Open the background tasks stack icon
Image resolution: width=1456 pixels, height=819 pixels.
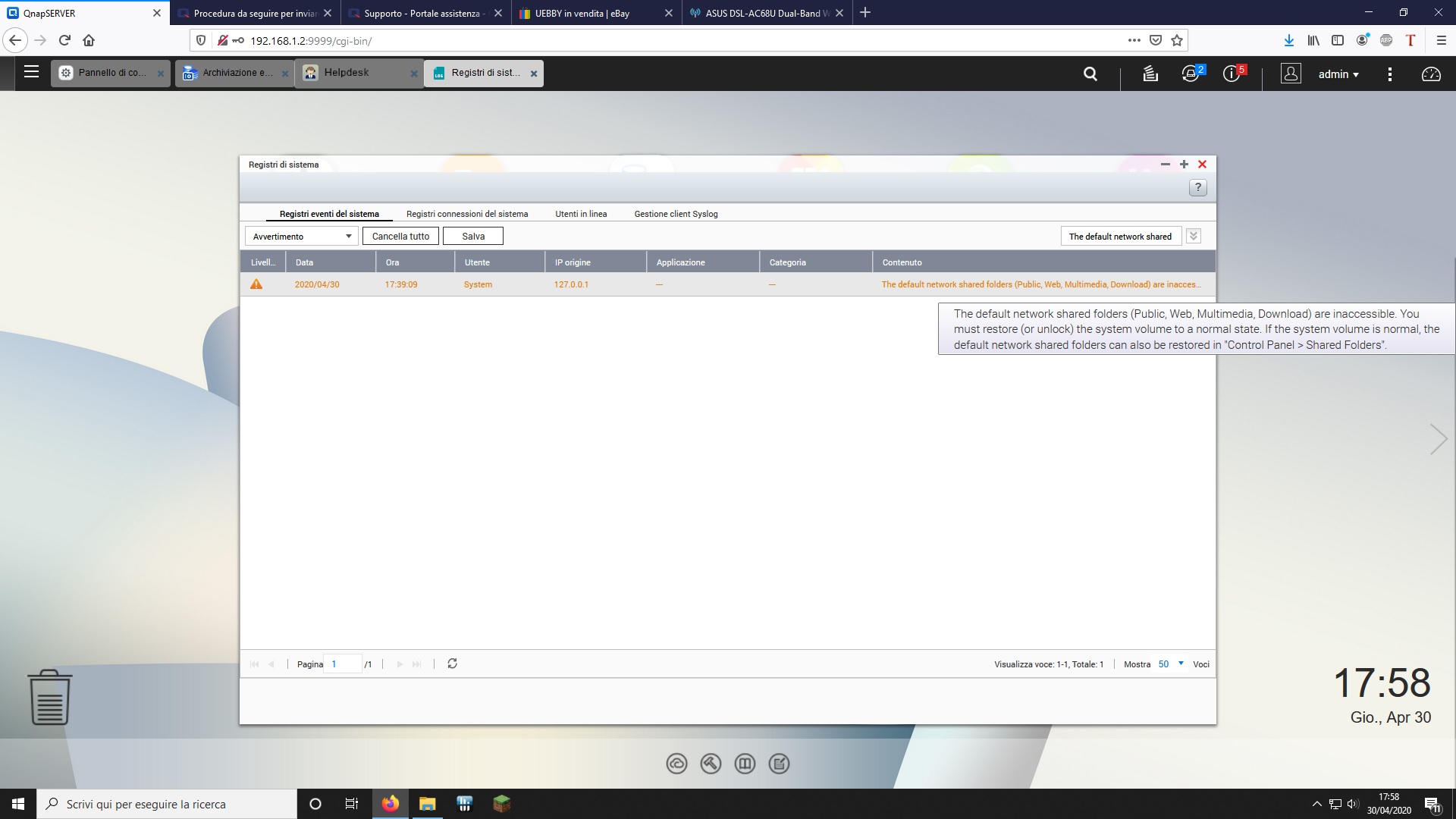(x=1150, y=74)
